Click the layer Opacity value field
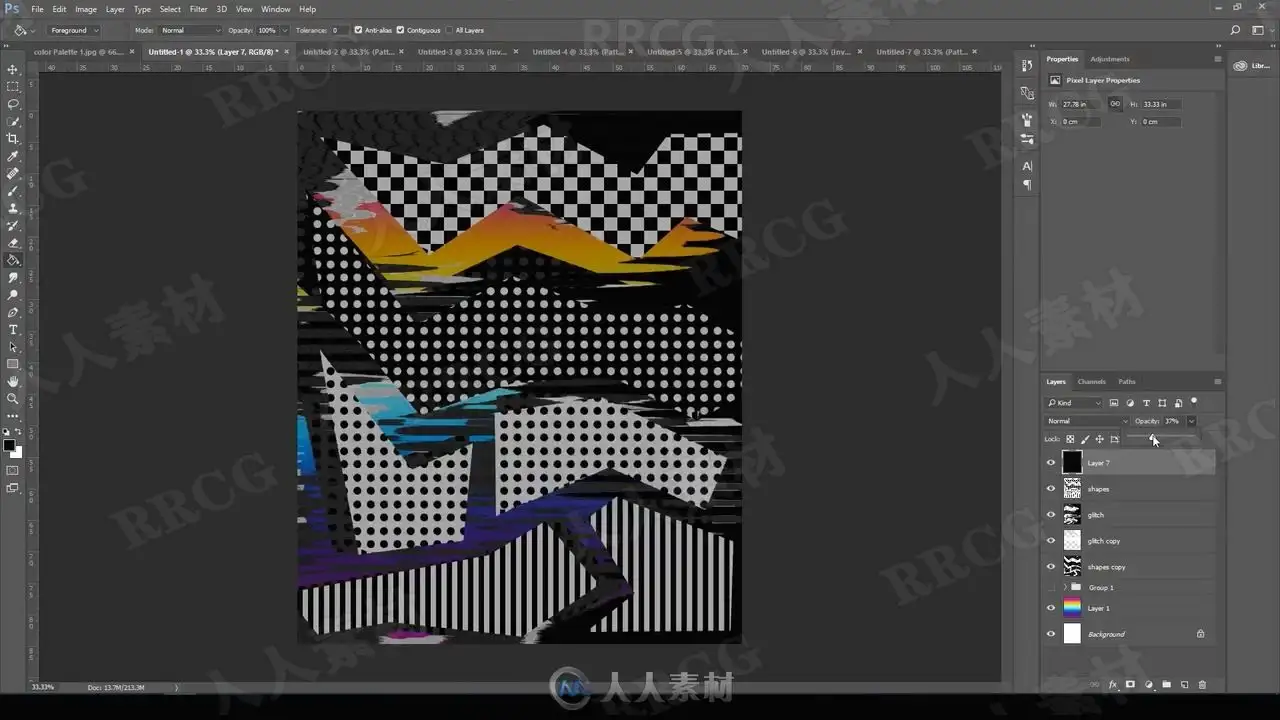This screenshot has width=1280, height=720. (1173, 421)
